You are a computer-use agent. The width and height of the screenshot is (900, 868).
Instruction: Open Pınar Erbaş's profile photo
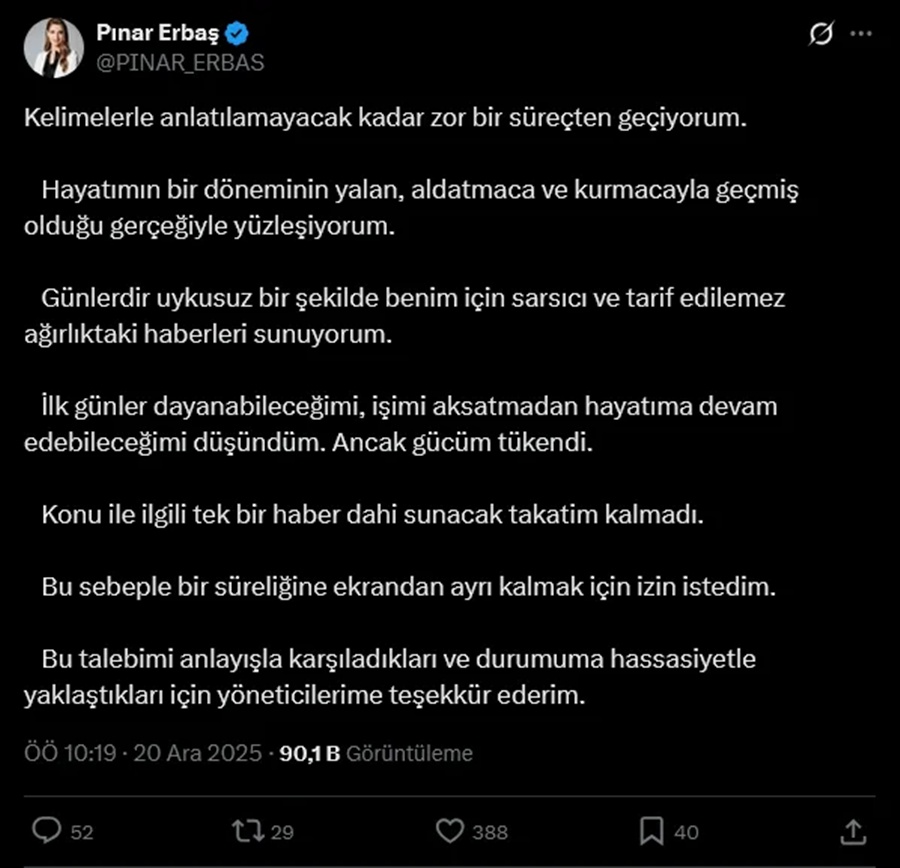point(55,47)
